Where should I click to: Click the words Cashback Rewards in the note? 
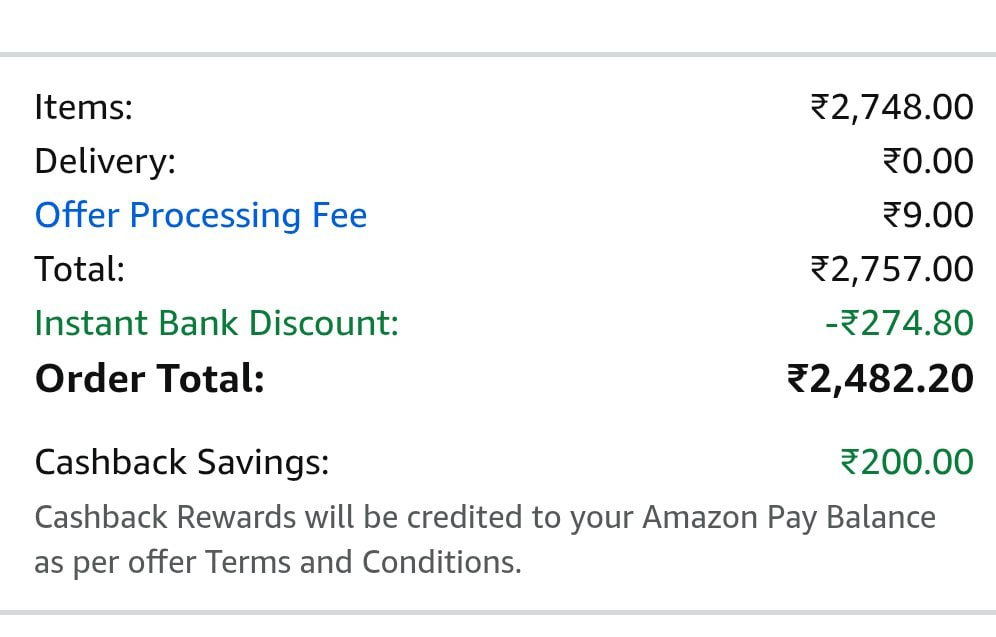click(x=165, y=517)
